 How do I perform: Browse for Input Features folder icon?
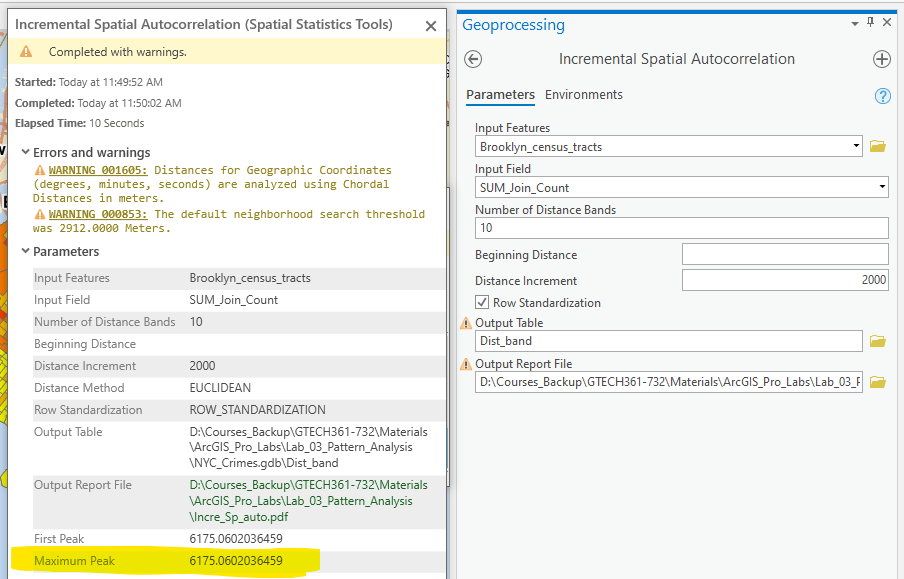[x=877, y=147]
